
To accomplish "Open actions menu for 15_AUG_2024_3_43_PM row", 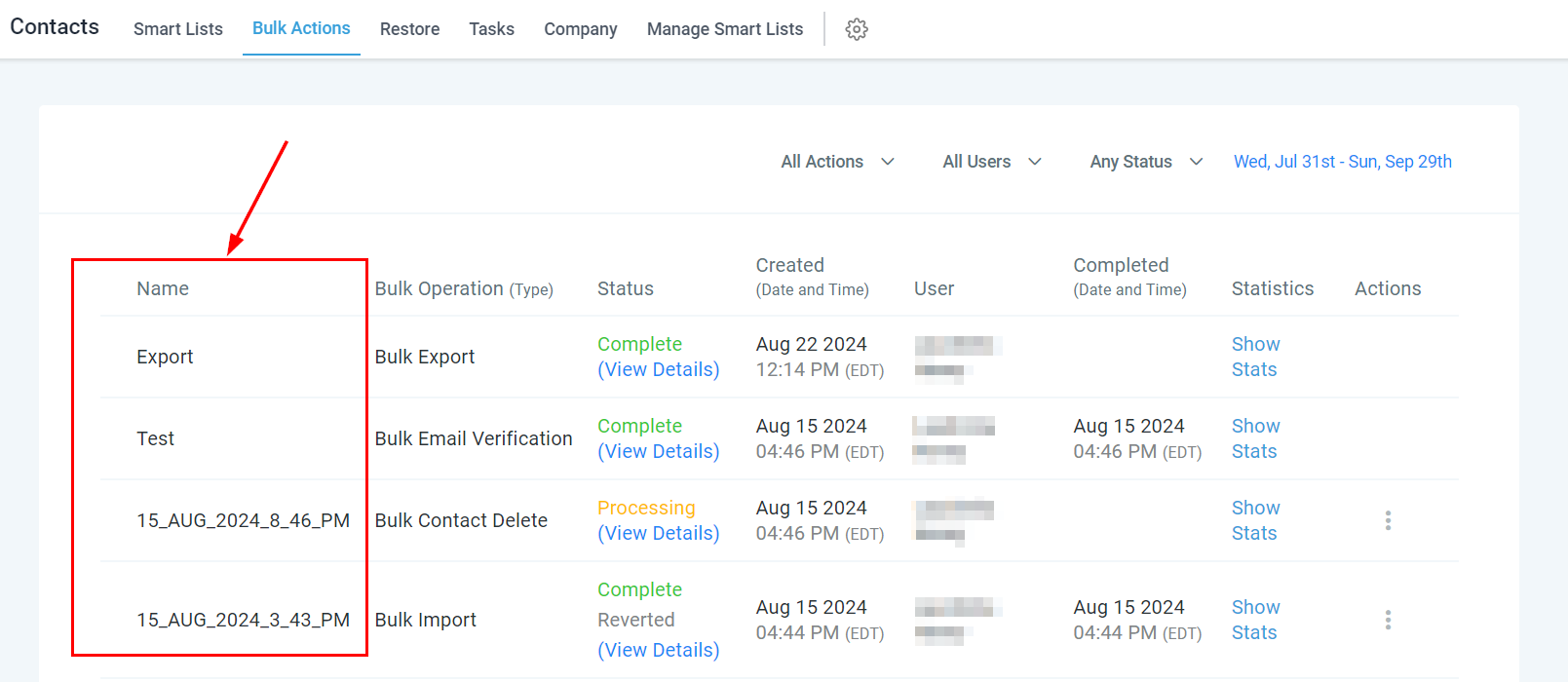I will tap(1388, 620).
